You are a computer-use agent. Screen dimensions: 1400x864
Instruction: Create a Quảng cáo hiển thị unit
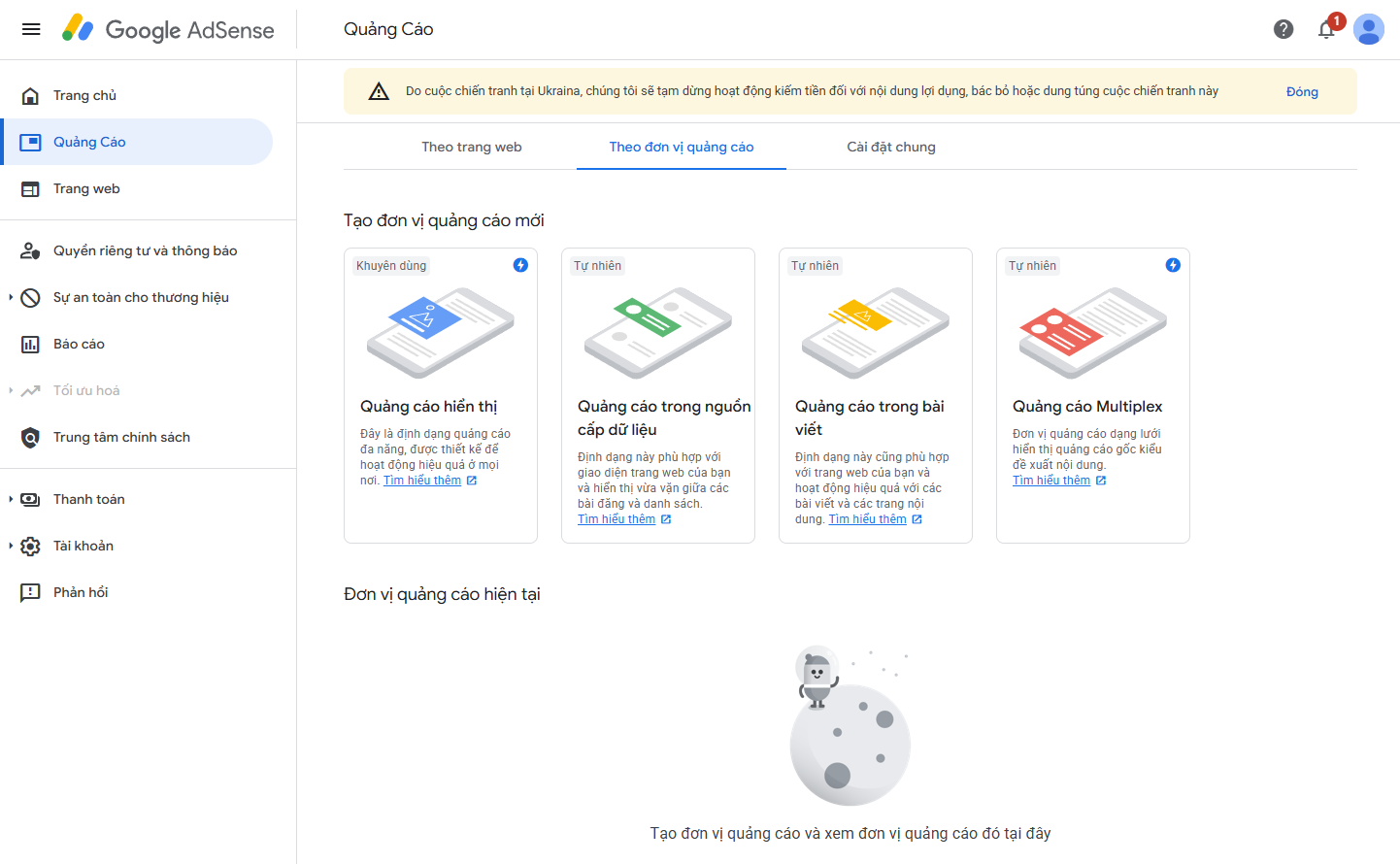point(441,395)
